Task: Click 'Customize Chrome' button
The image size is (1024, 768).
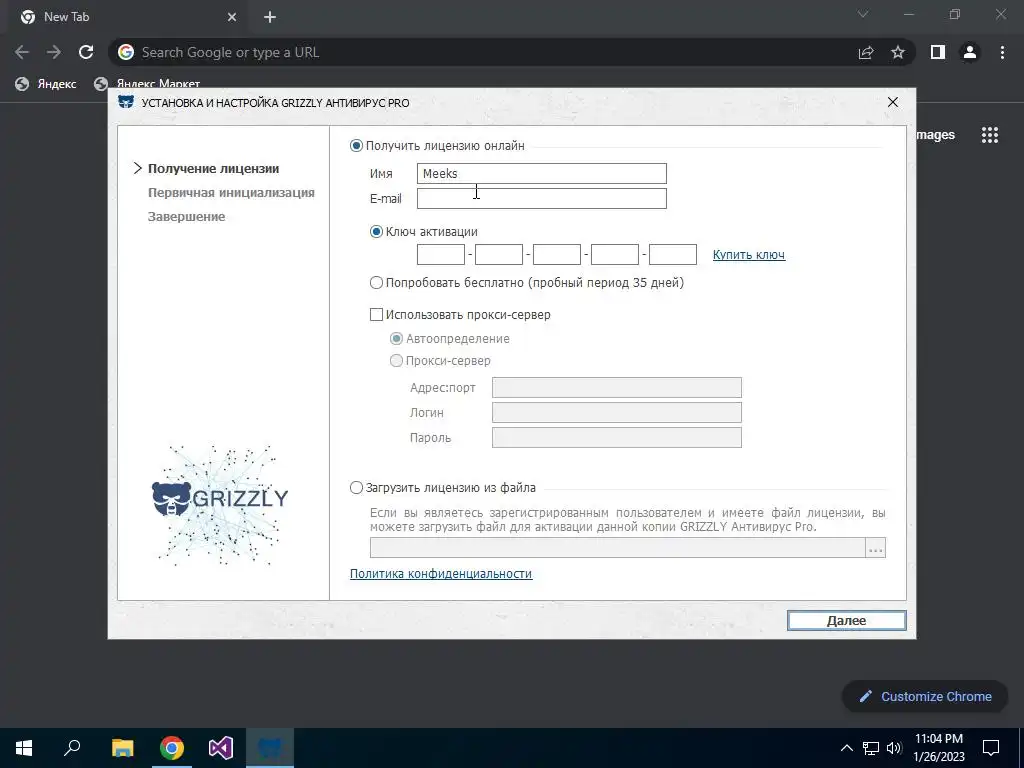Action: point(925,696)
